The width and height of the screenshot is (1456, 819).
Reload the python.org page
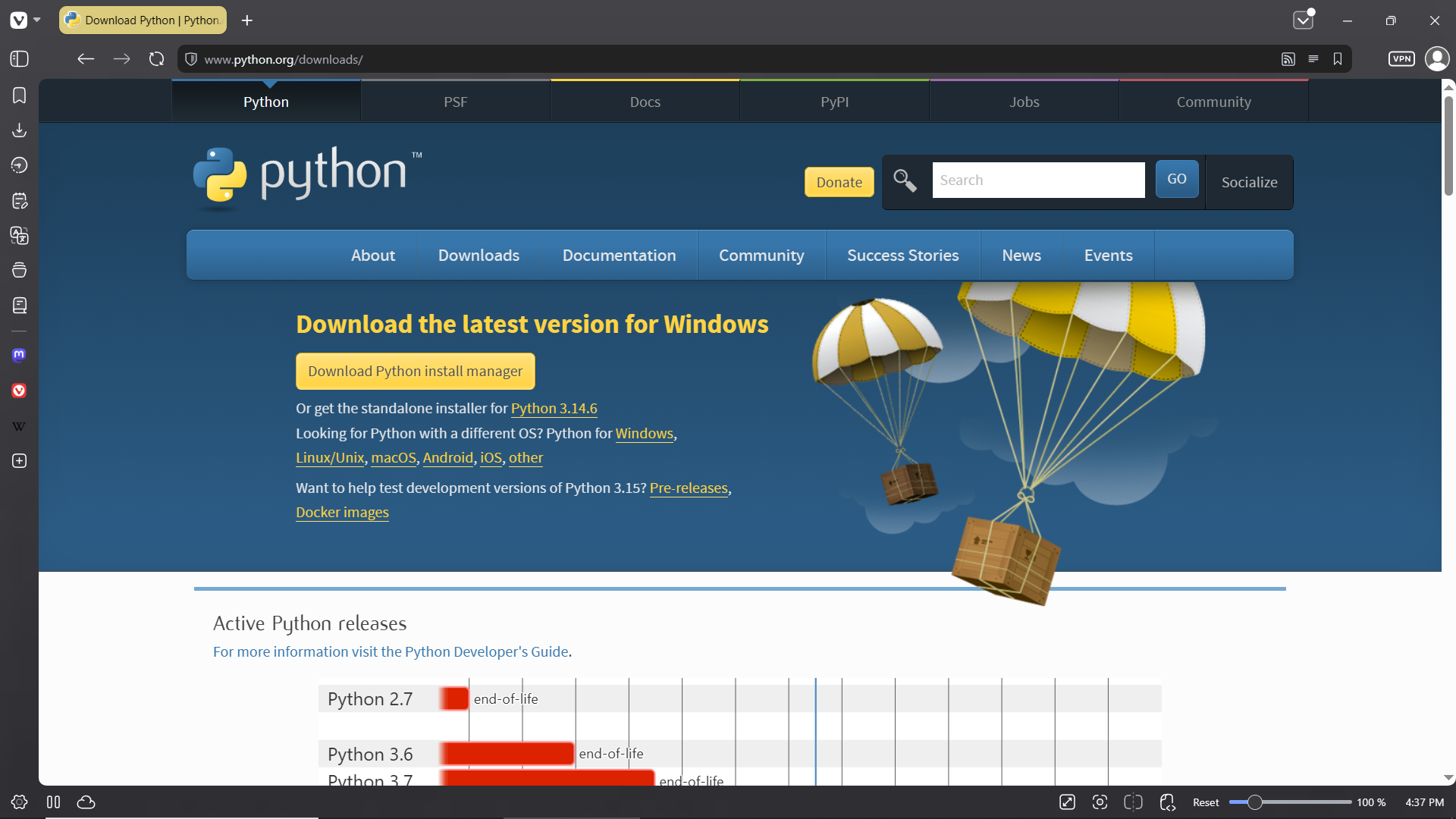[157, 59]
